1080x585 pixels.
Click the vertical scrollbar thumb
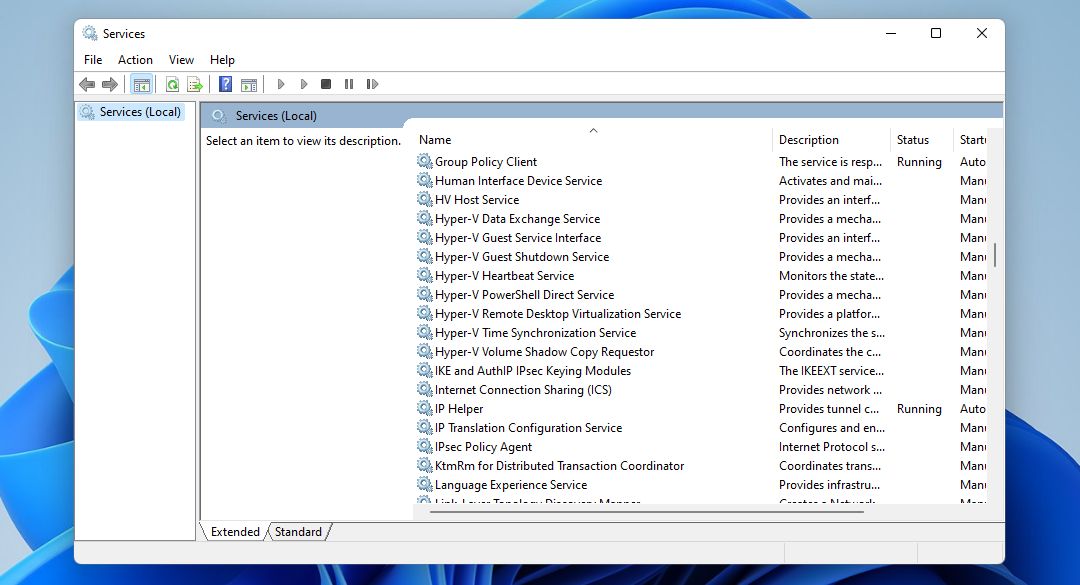(995, 255)
